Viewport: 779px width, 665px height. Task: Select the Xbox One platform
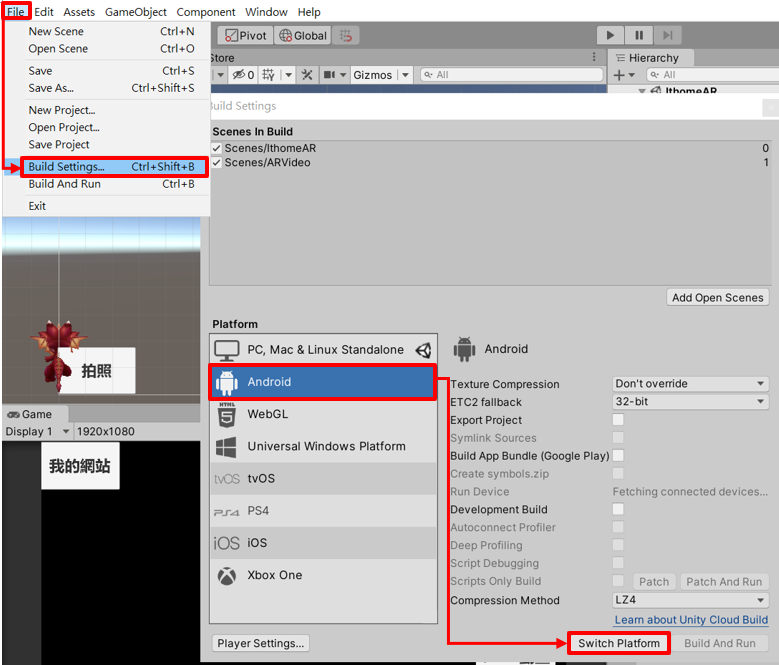point(323,575)
